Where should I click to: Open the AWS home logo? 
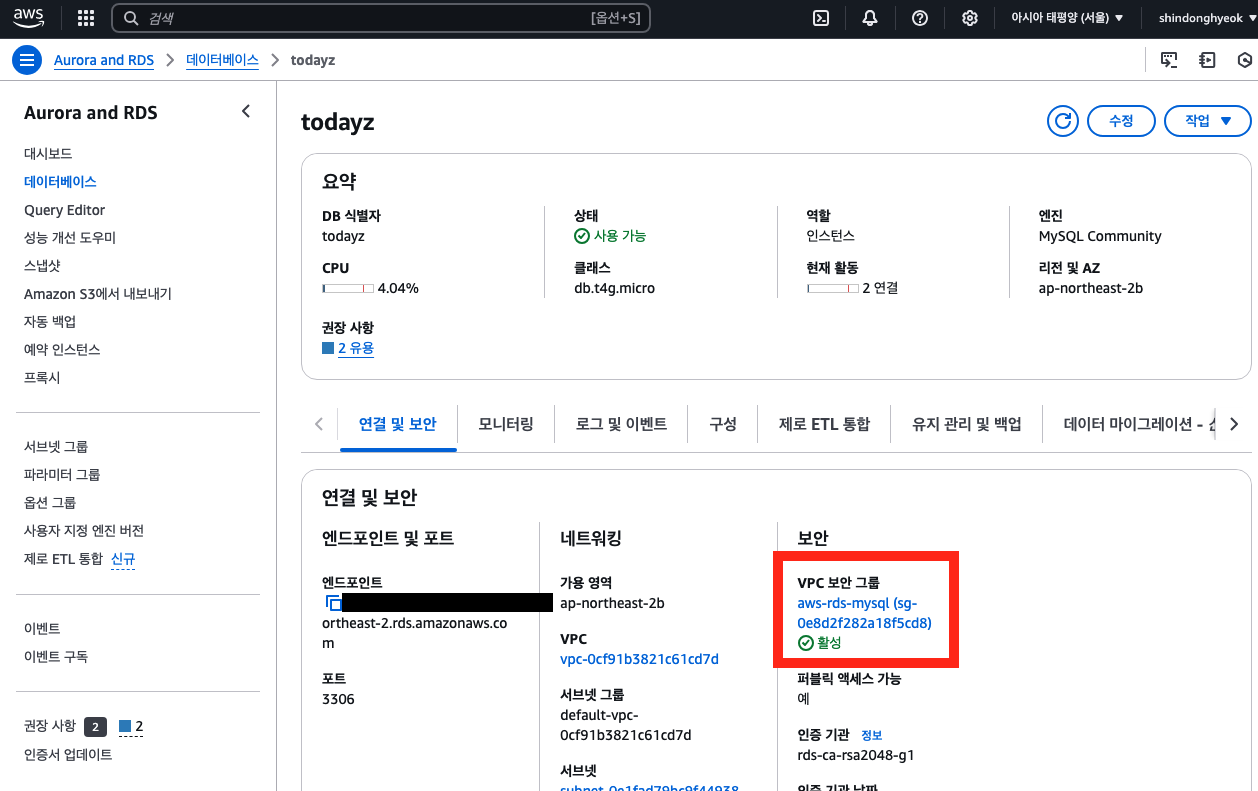[x=28, y=17]
